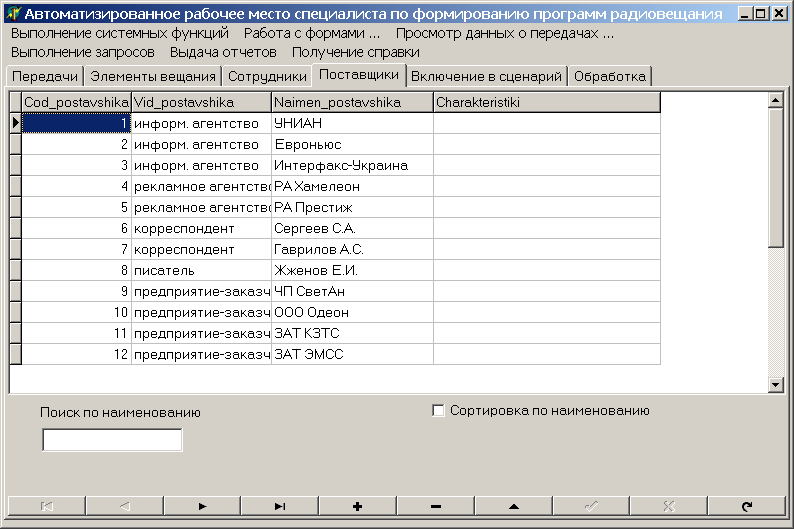The image size is (794, 529).
Task: Go to next record in navigator
Action: tap(203, 506)
